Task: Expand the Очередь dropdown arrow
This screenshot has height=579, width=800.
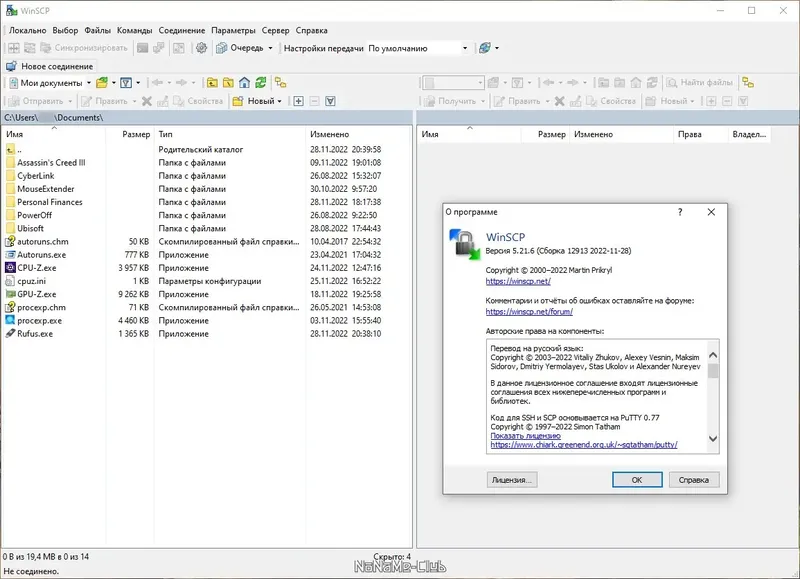Action: (270, 48)
